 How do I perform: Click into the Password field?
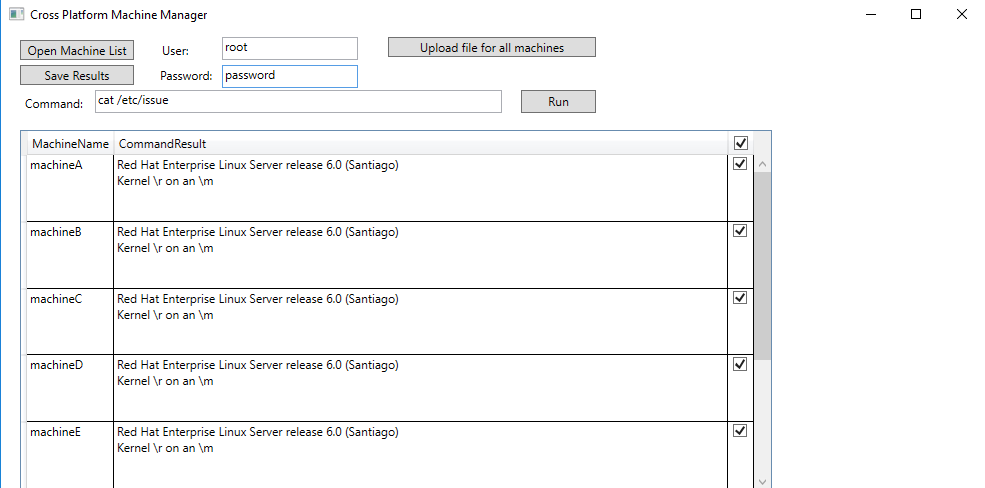point(289,76)
